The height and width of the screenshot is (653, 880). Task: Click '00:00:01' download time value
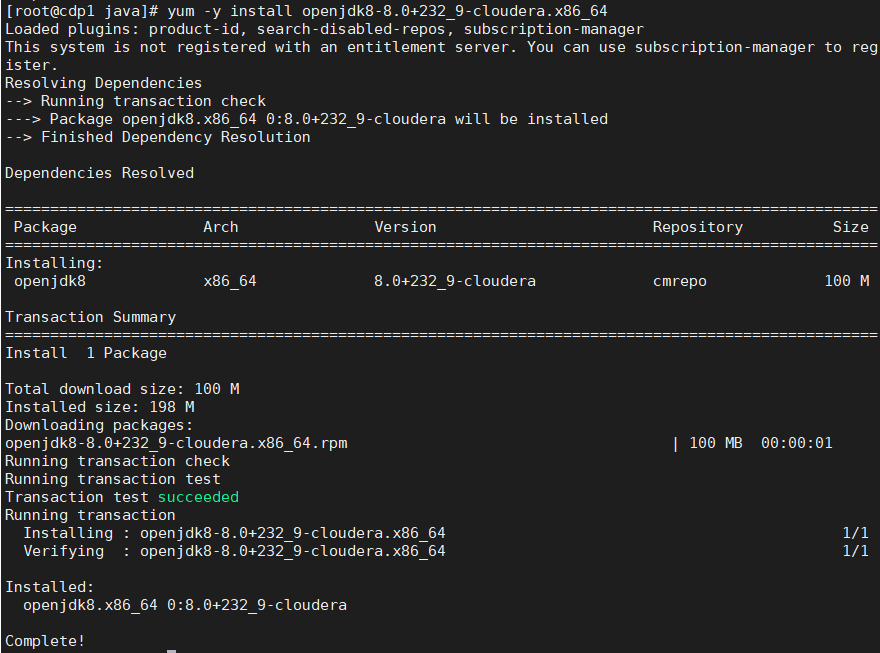[x=796, y=443]
